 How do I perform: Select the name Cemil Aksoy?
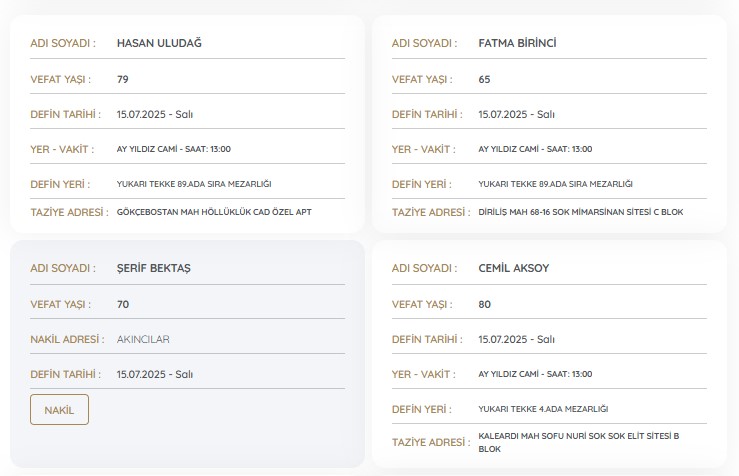pos(514,269)
